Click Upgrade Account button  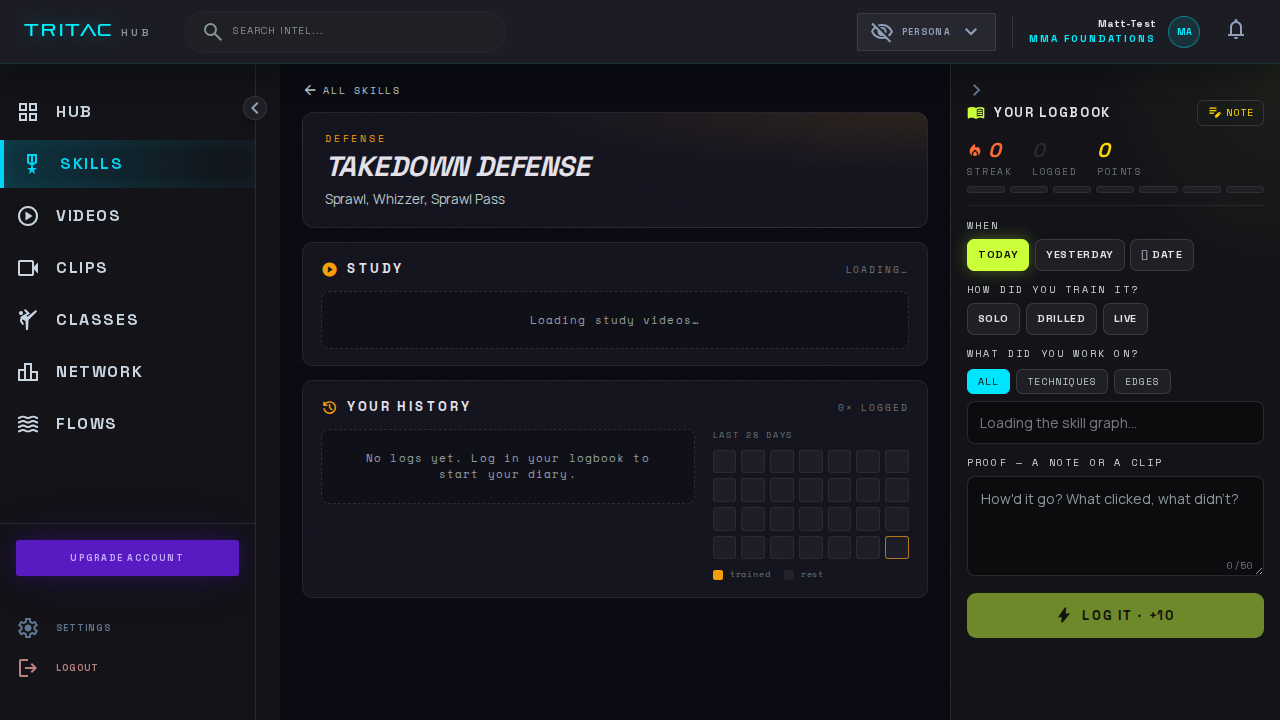pos(127,558)
